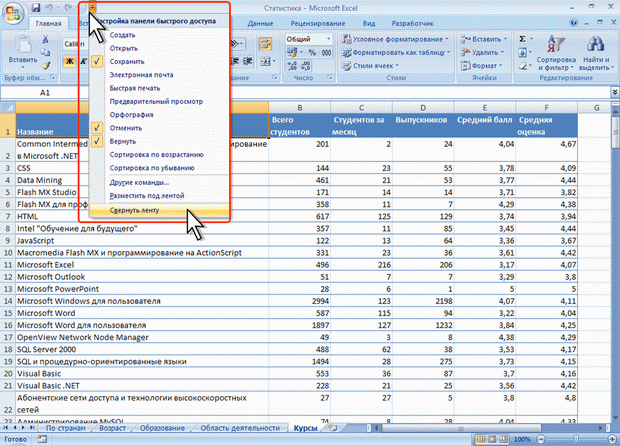Select the Format Painter brush
This screenshot has width=620, height=446.
click(x=45, y=65)
